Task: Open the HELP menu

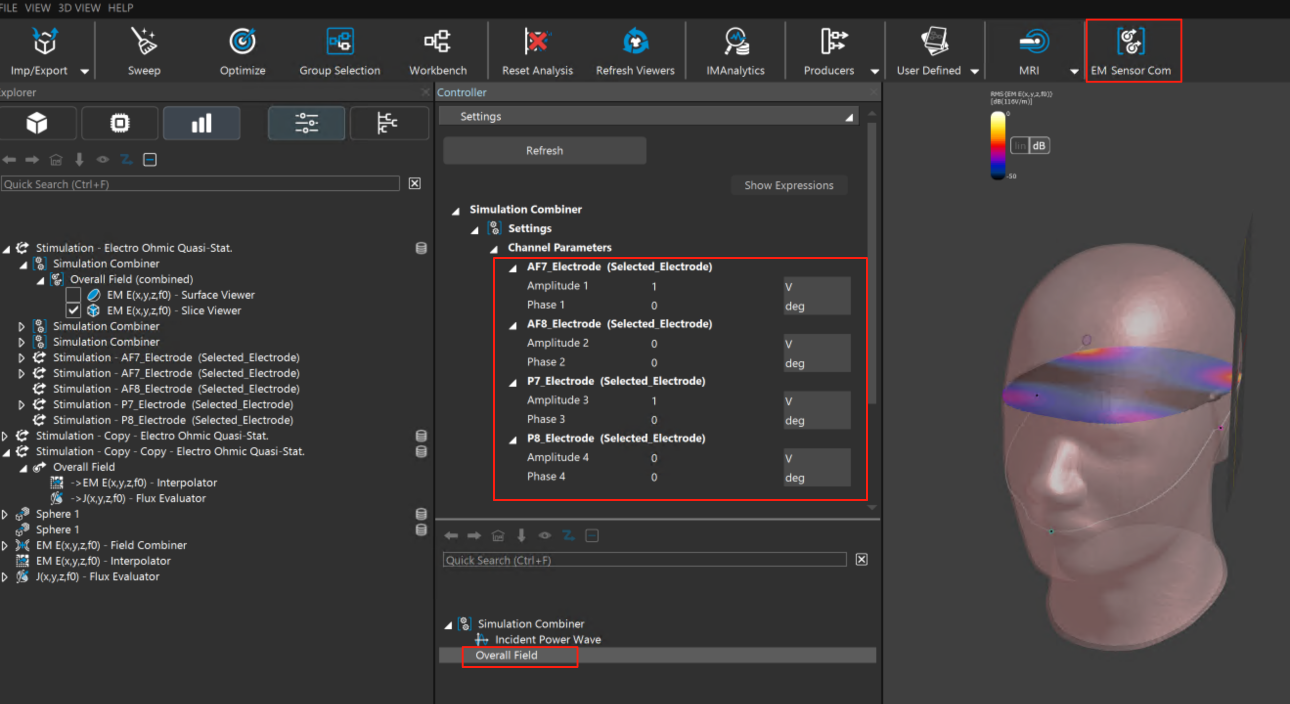Action: click(x=120, y=7)
